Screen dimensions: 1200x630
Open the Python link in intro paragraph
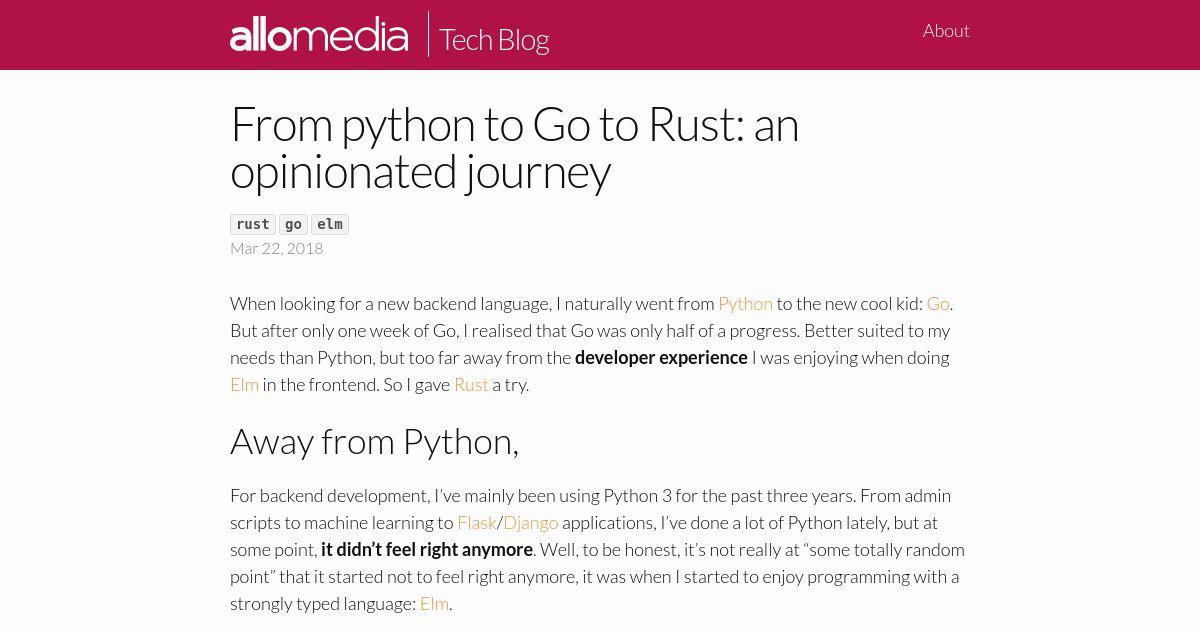(x=745, y=303)
